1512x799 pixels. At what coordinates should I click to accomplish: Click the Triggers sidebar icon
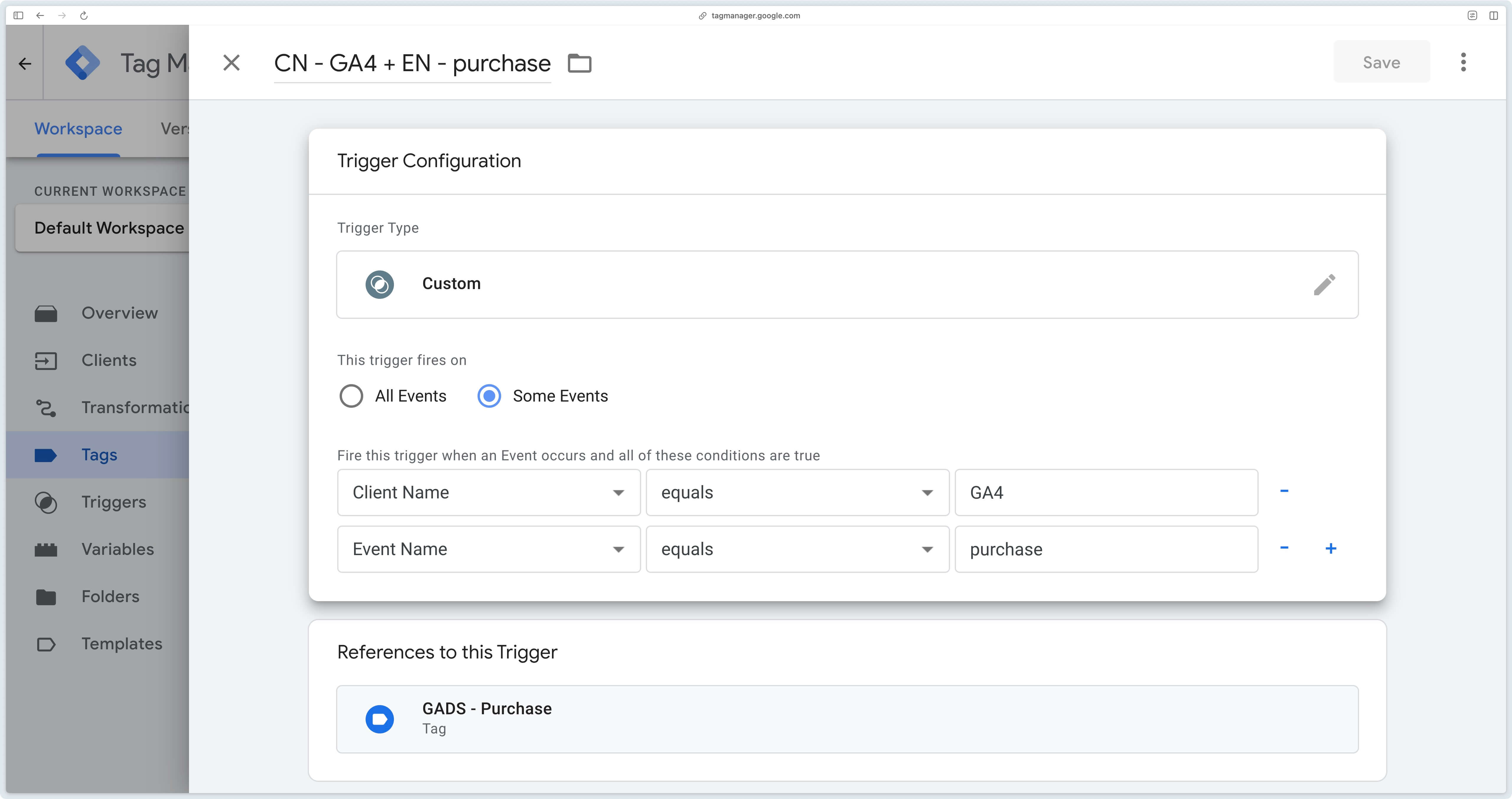46,503
